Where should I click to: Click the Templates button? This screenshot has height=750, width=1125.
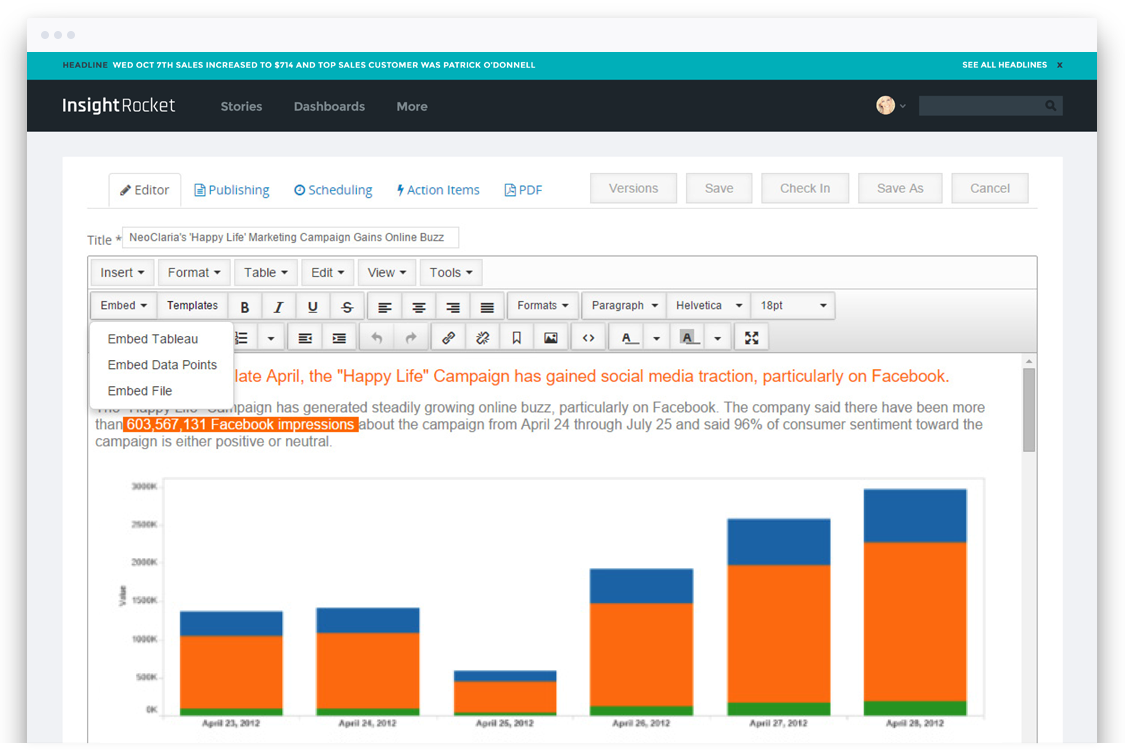point(192,305)
